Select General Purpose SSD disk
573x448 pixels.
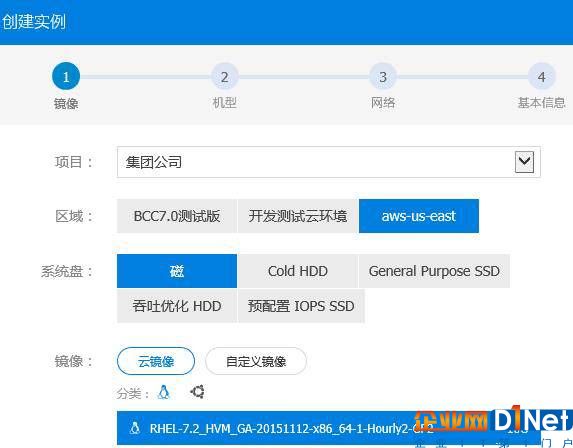point(434,271)
